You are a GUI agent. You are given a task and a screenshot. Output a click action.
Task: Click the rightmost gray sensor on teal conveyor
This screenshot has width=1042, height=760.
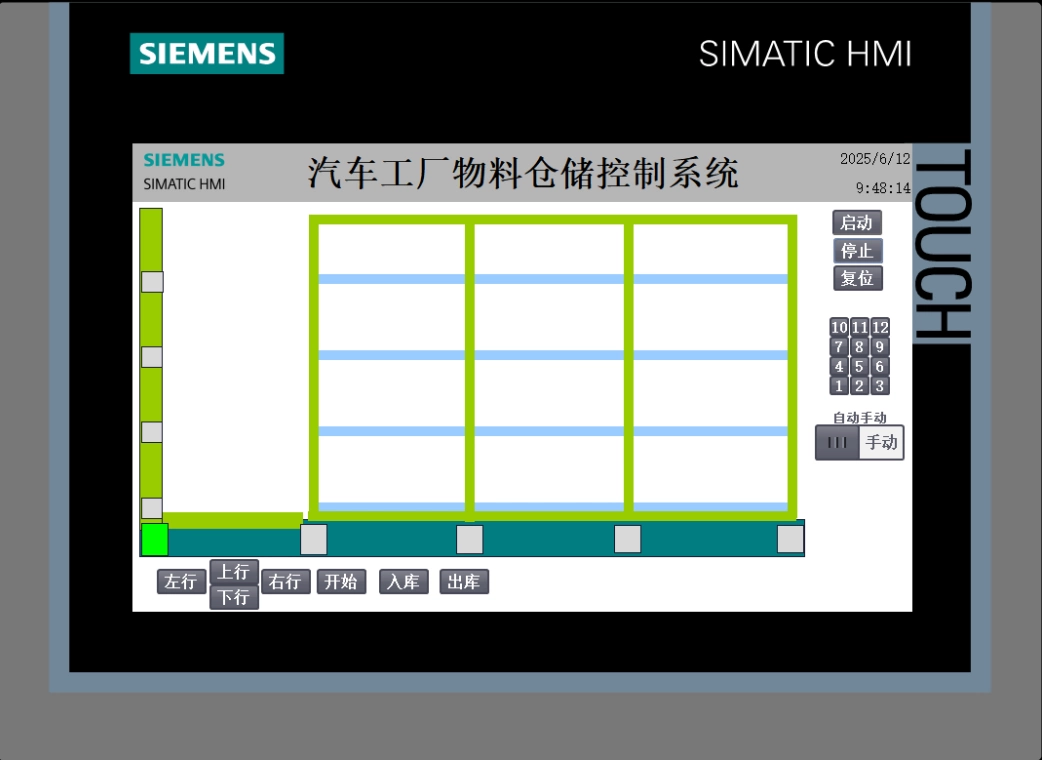tap(791, 539)
